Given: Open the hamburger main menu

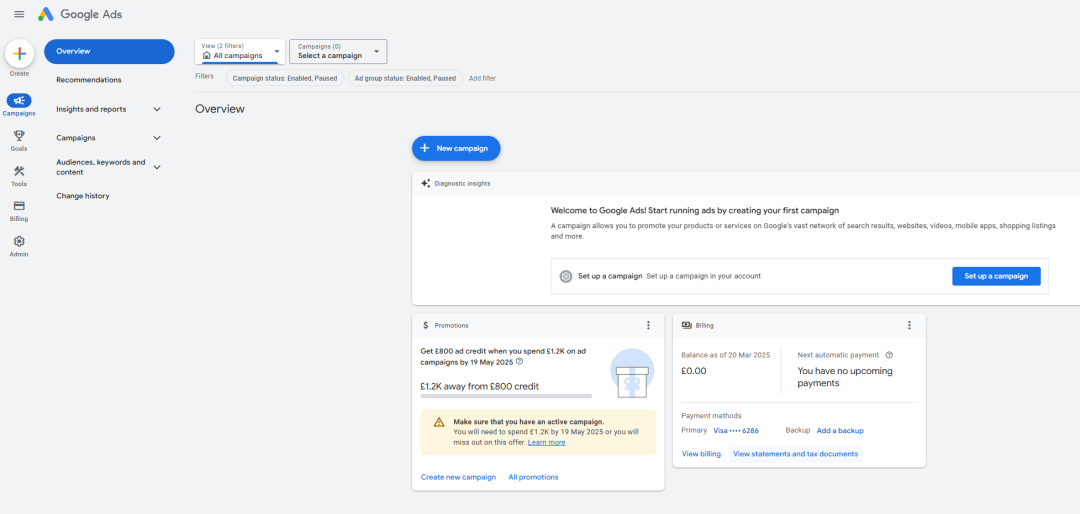Looking at the screenshot, I should [x=19, y=14].
